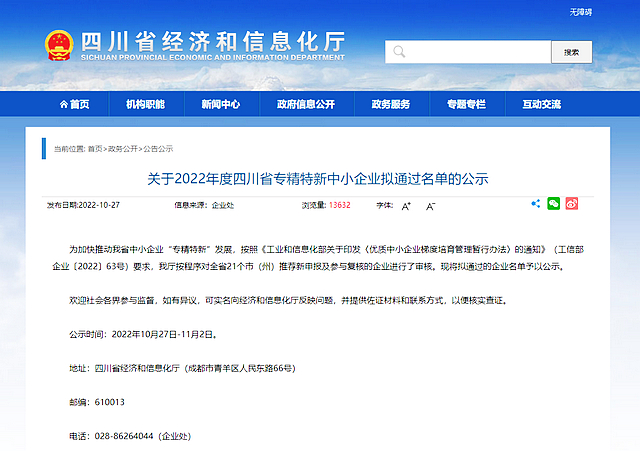
Task: Open the 政务服务 menu
Action: pos(391,104)
